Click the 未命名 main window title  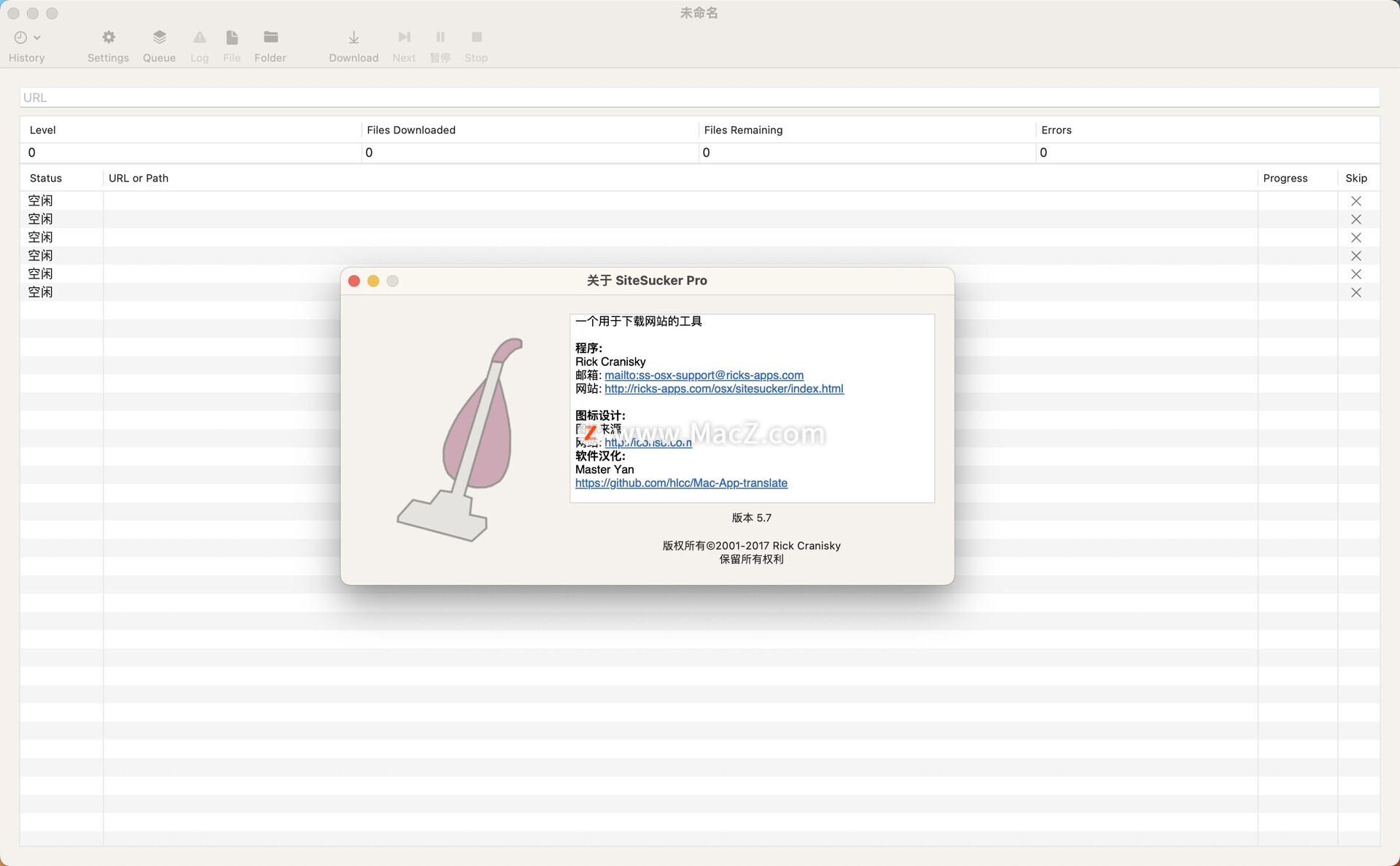[x=699, y=13]
